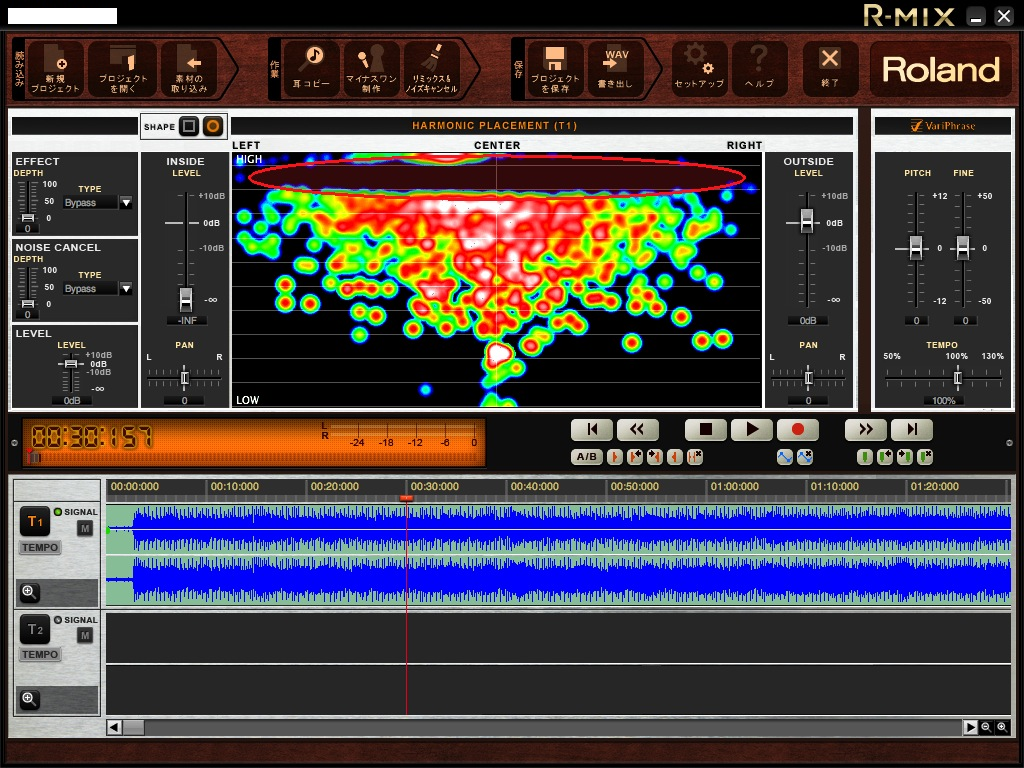The width and height of the screenshot is (1024, 768).
Task: Open help (ヘルプ) question mark
Action: click(x=759, y=69)
